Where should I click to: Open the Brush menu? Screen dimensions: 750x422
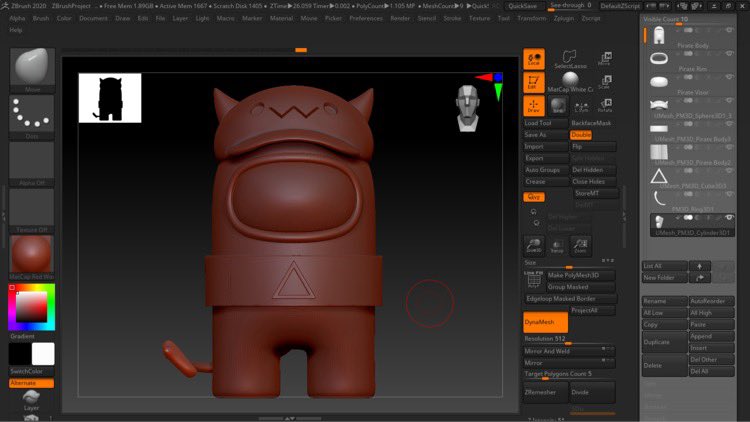point(41,18)
